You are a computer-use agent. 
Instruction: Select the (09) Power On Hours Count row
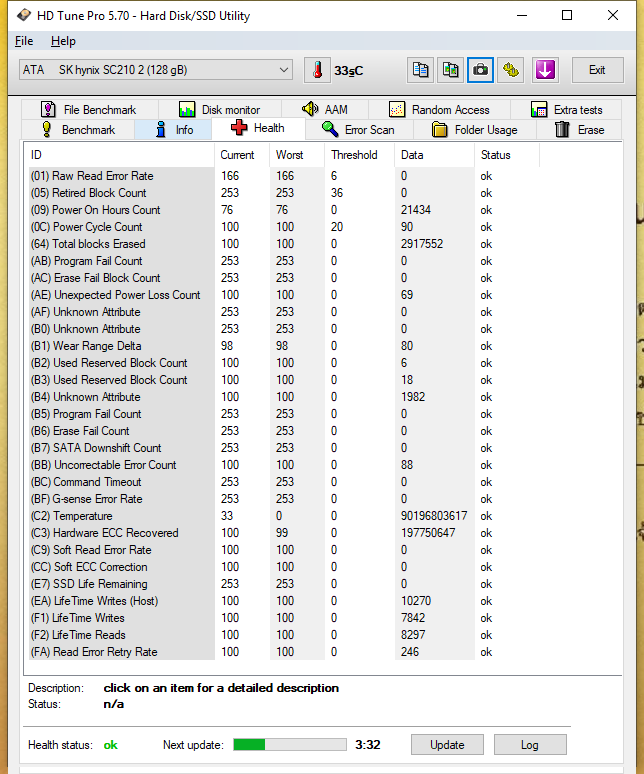coord(284,210)
